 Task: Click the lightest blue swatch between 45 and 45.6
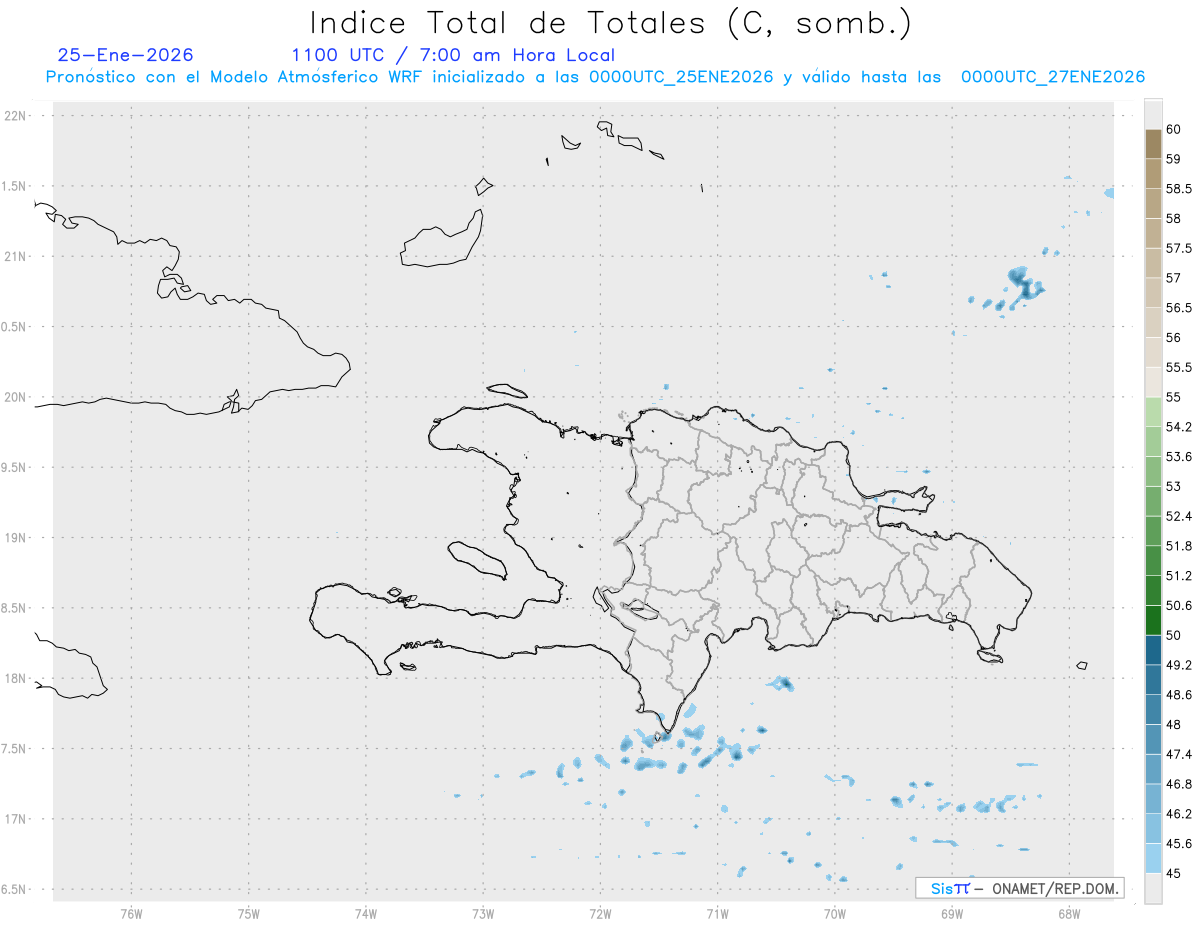[1153, 858]
